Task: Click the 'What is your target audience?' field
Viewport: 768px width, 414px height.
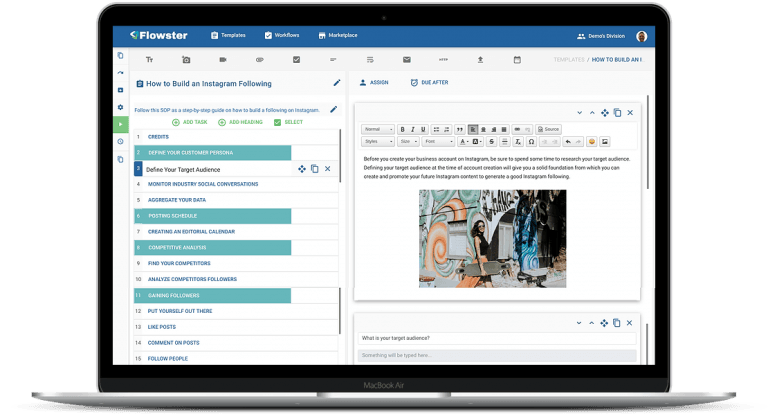Action: coord(497,338)
